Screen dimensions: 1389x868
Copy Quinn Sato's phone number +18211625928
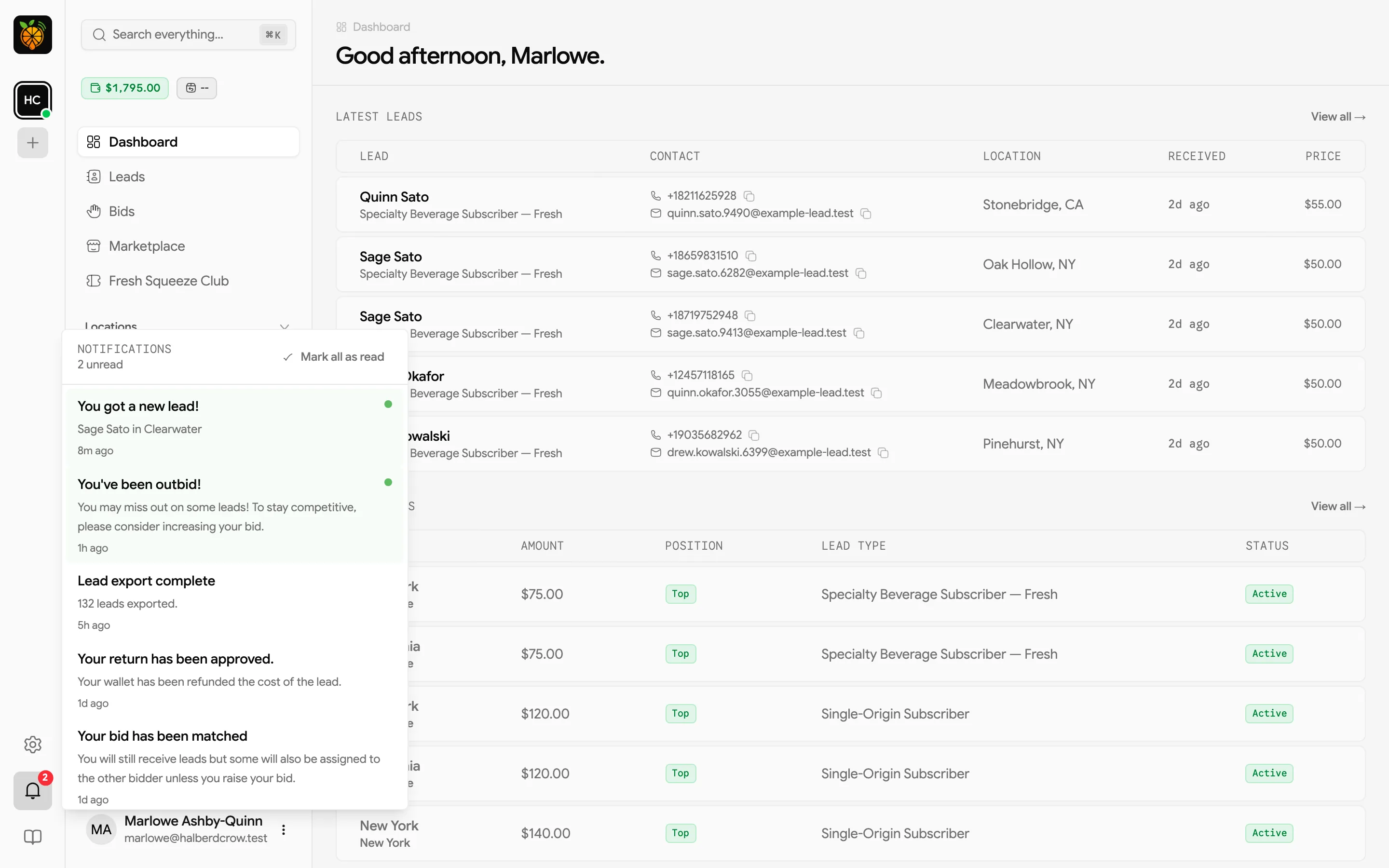click(x=749, y=196)
